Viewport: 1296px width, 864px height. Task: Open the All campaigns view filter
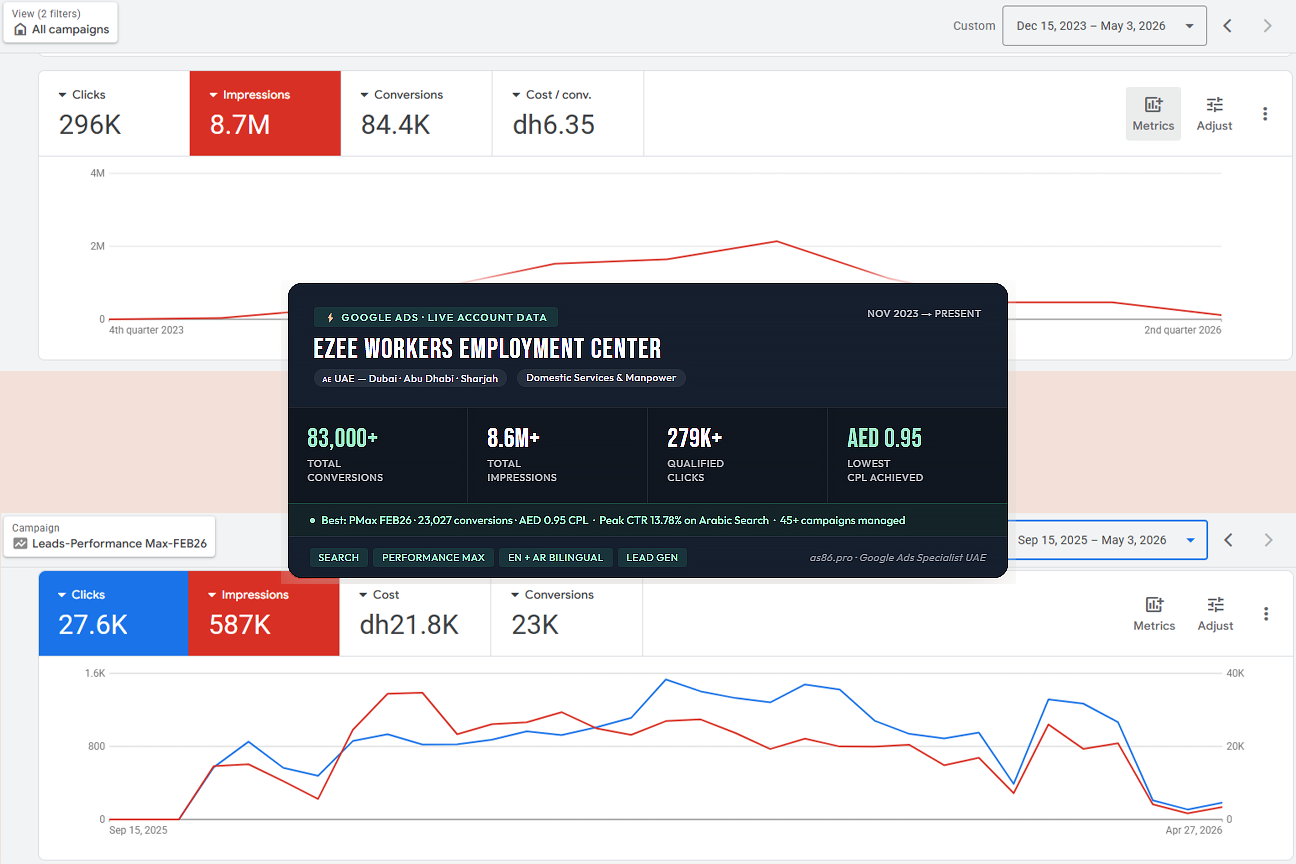[x=60, y=22]
